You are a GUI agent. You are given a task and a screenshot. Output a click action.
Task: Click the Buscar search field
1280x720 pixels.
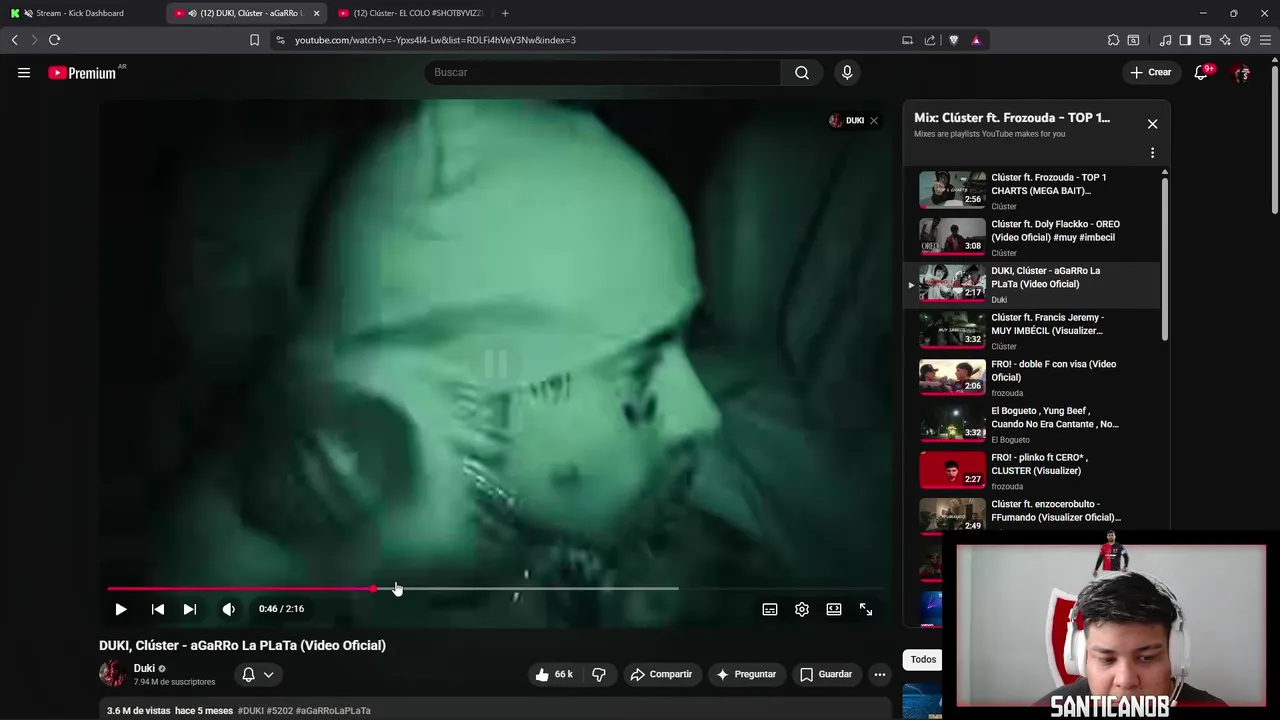tap(603, 73)
